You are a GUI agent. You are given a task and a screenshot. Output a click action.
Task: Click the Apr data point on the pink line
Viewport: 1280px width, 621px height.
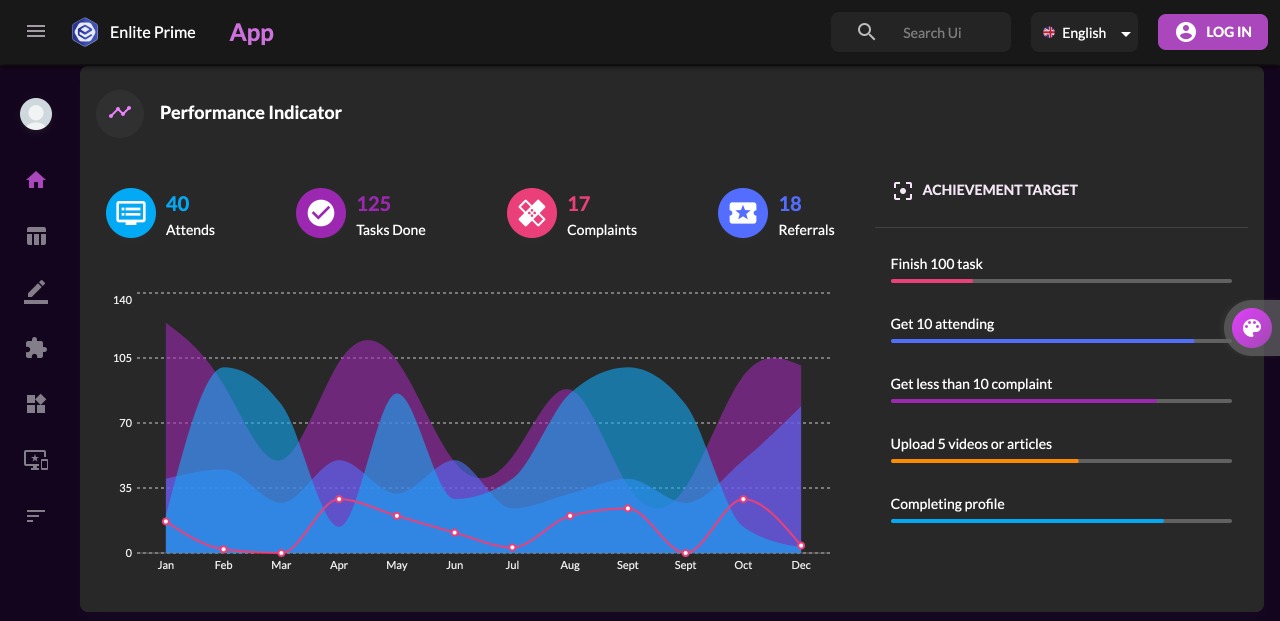[339, 499]
